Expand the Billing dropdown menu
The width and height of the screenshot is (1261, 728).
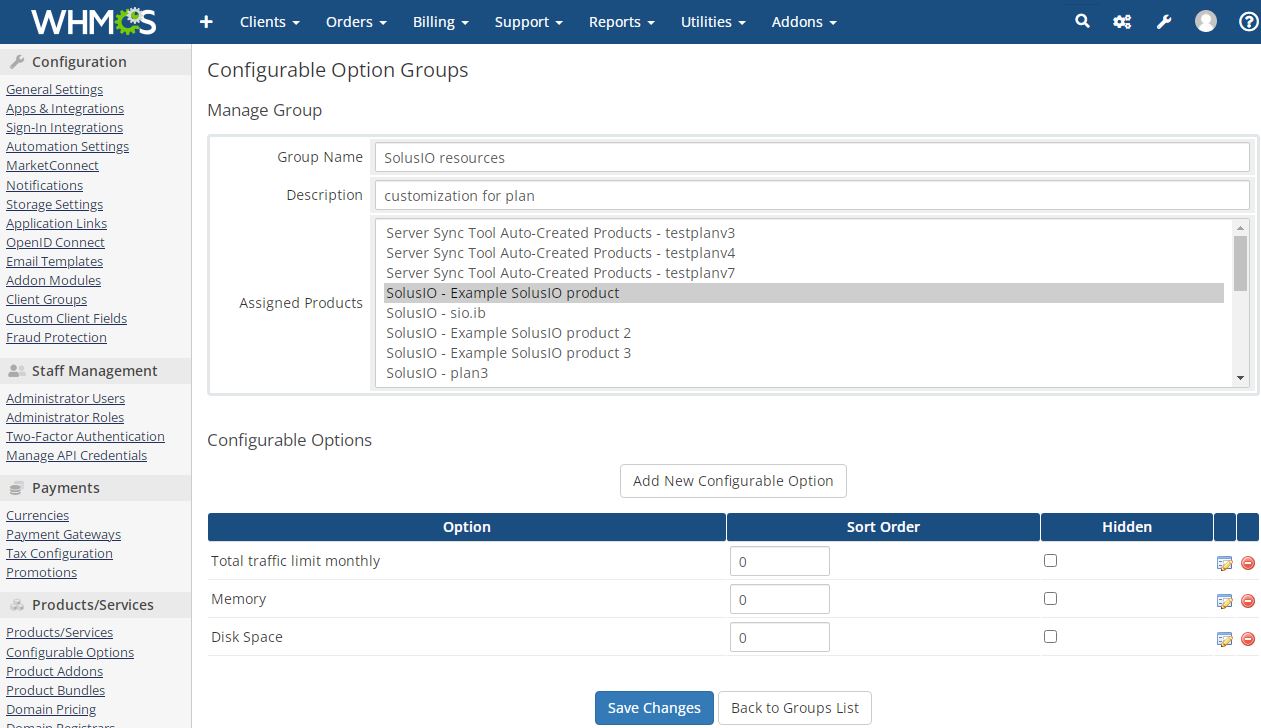(x=440, y=21)
